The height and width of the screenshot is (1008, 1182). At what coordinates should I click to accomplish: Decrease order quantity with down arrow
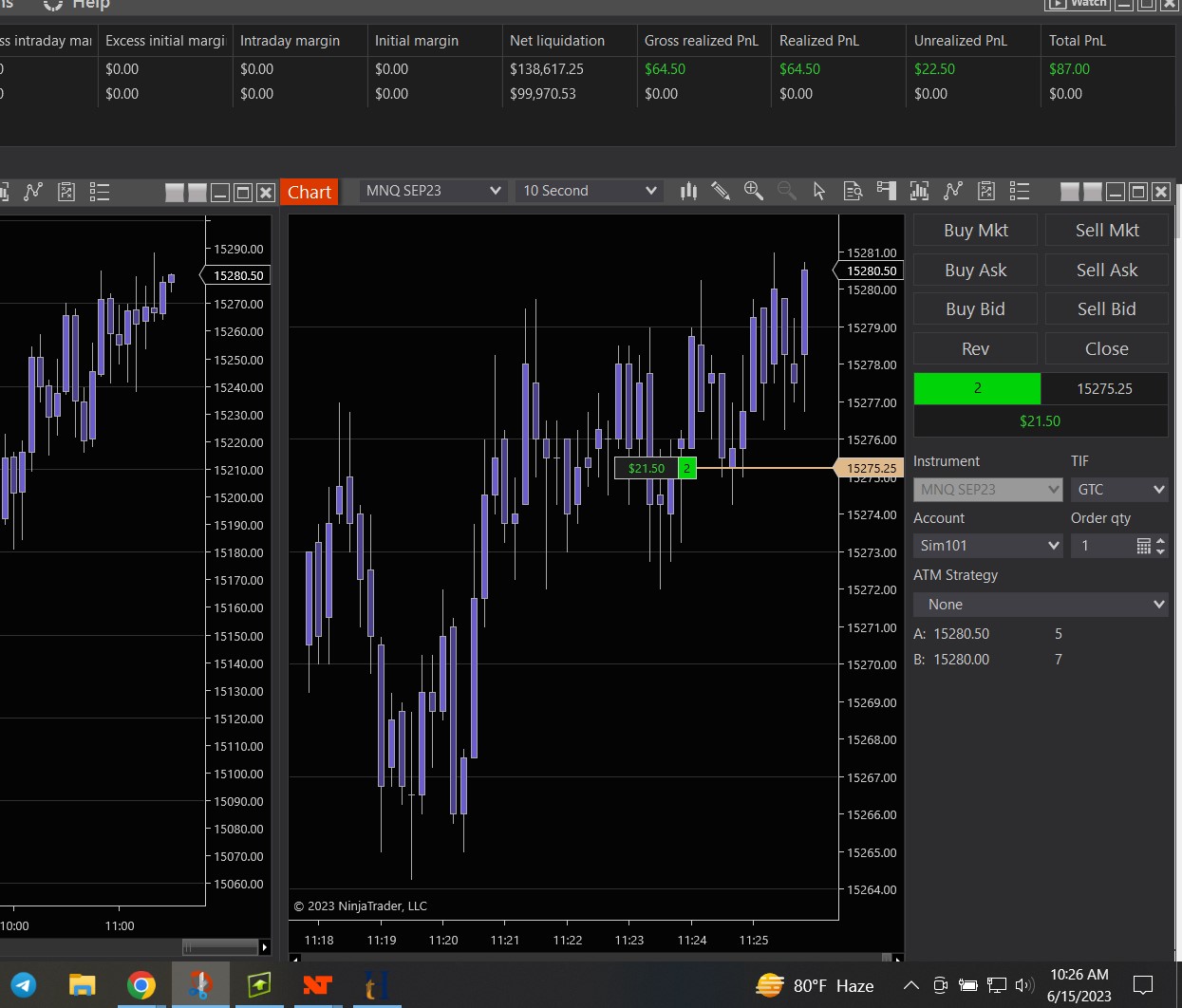click(x=1160, y=551)
